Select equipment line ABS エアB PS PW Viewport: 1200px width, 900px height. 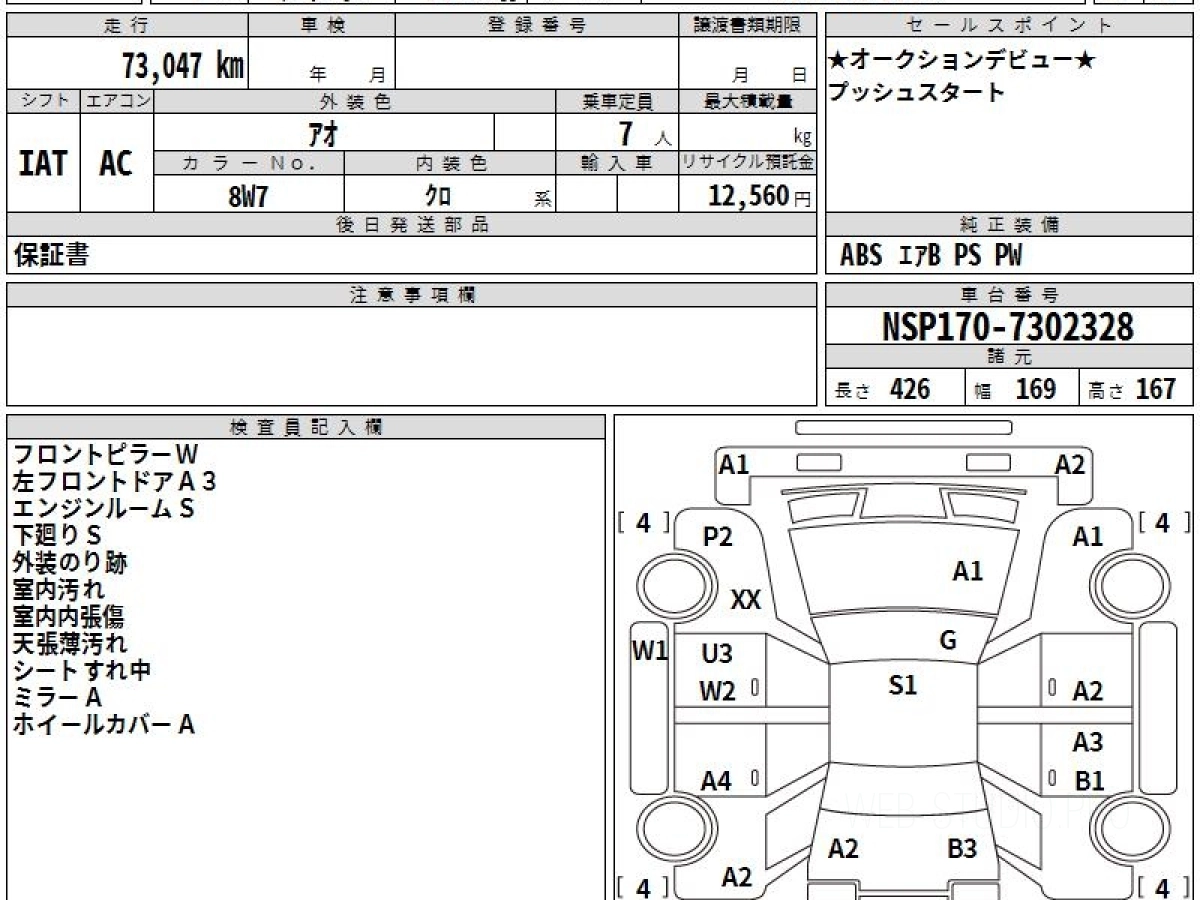coord(931,256)
